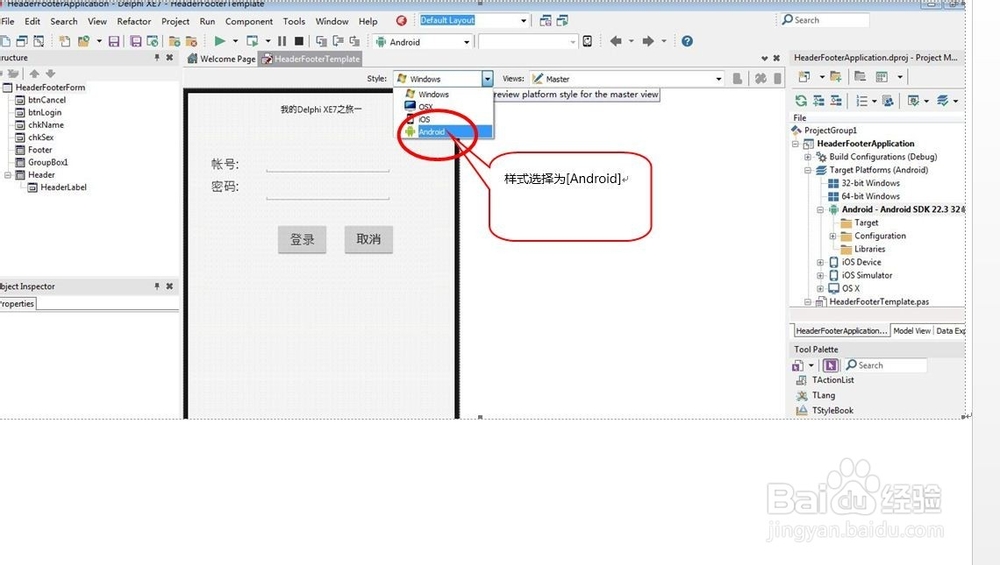Click the 帐号 account input field
Screen dimensions: 1000x565
coord(328,165)
